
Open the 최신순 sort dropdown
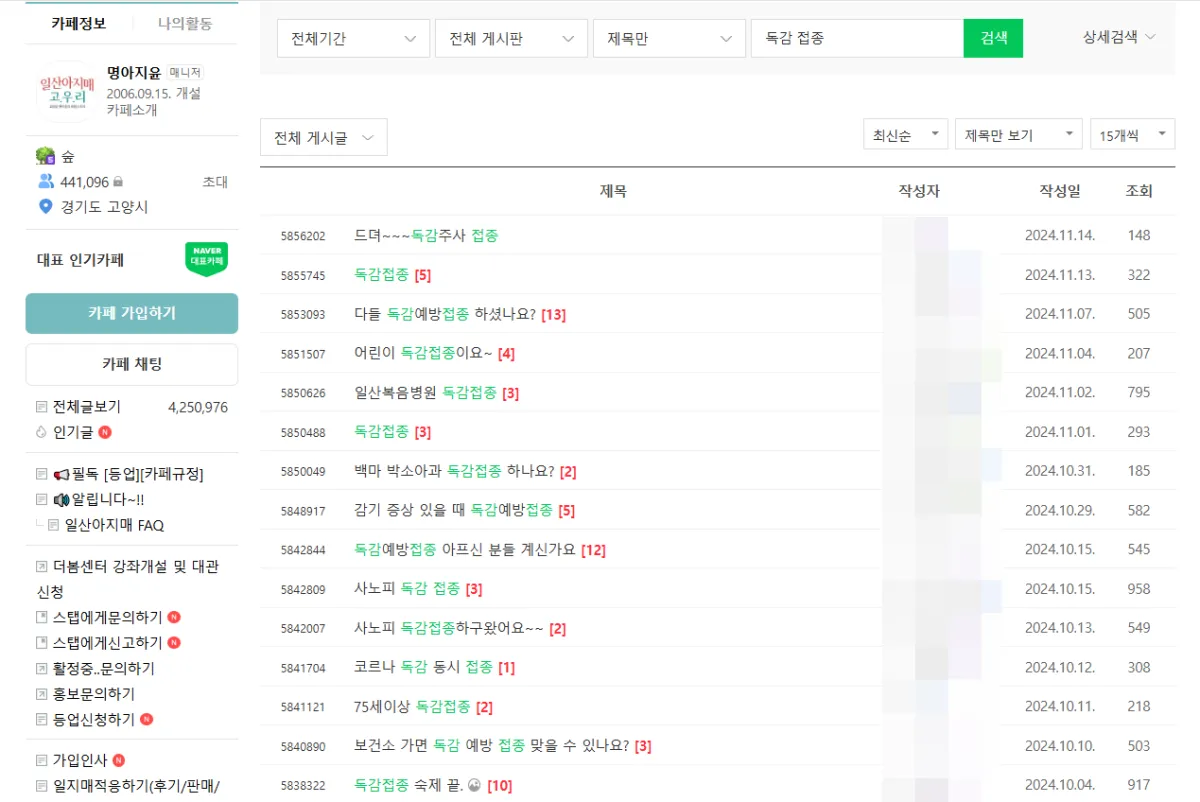pyautogui.click(x=904, y=132)
